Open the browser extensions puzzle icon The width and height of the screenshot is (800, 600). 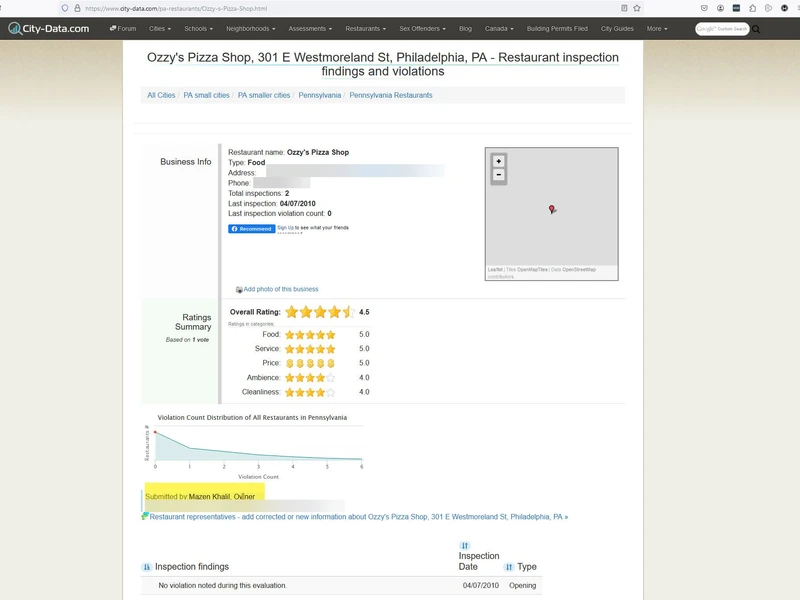click(x=753, y=8)
